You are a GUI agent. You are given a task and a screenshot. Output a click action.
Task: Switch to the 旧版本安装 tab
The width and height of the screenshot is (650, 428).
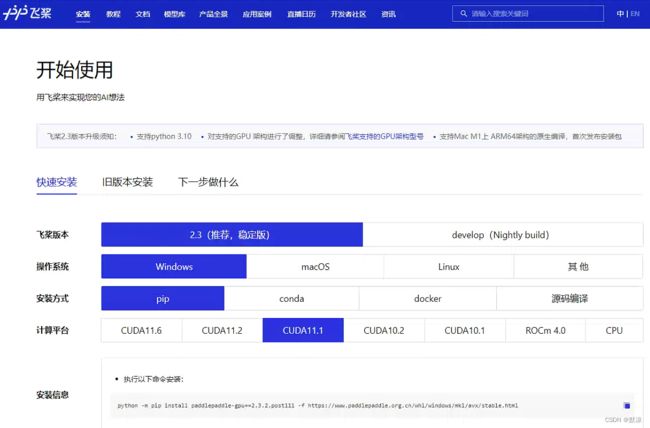click(127, 182)
